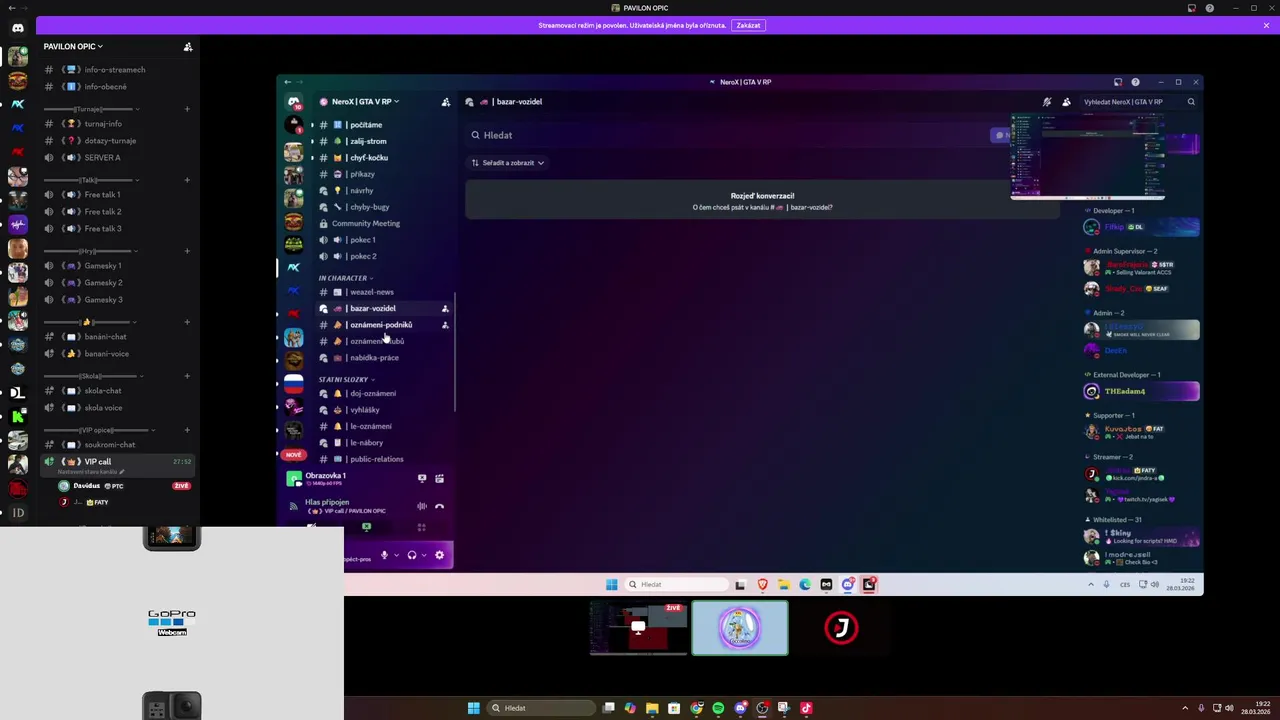
Task: Open PAVILON OPIC server dropdown
Action: (x=73, y=46)
